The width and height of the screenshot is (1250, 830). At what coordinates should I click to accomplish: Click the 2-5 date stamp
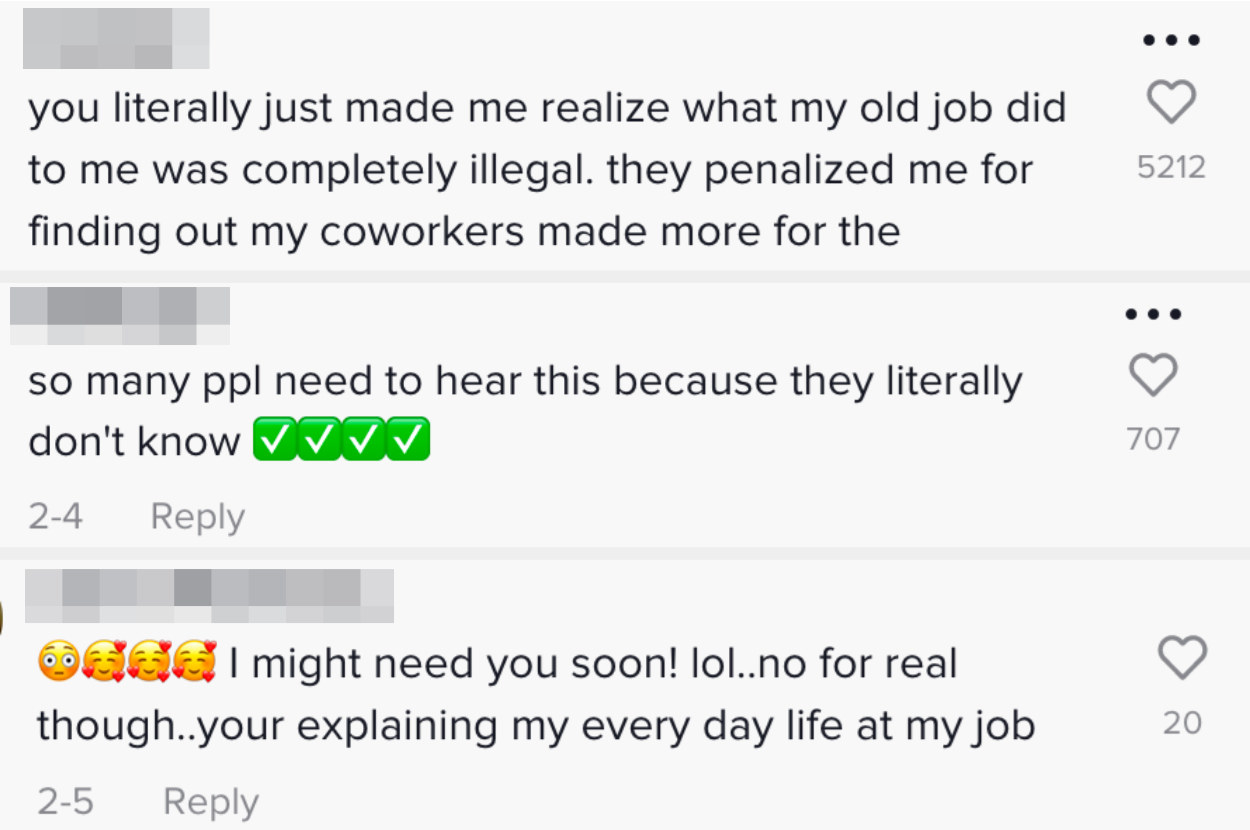(66, 802)
